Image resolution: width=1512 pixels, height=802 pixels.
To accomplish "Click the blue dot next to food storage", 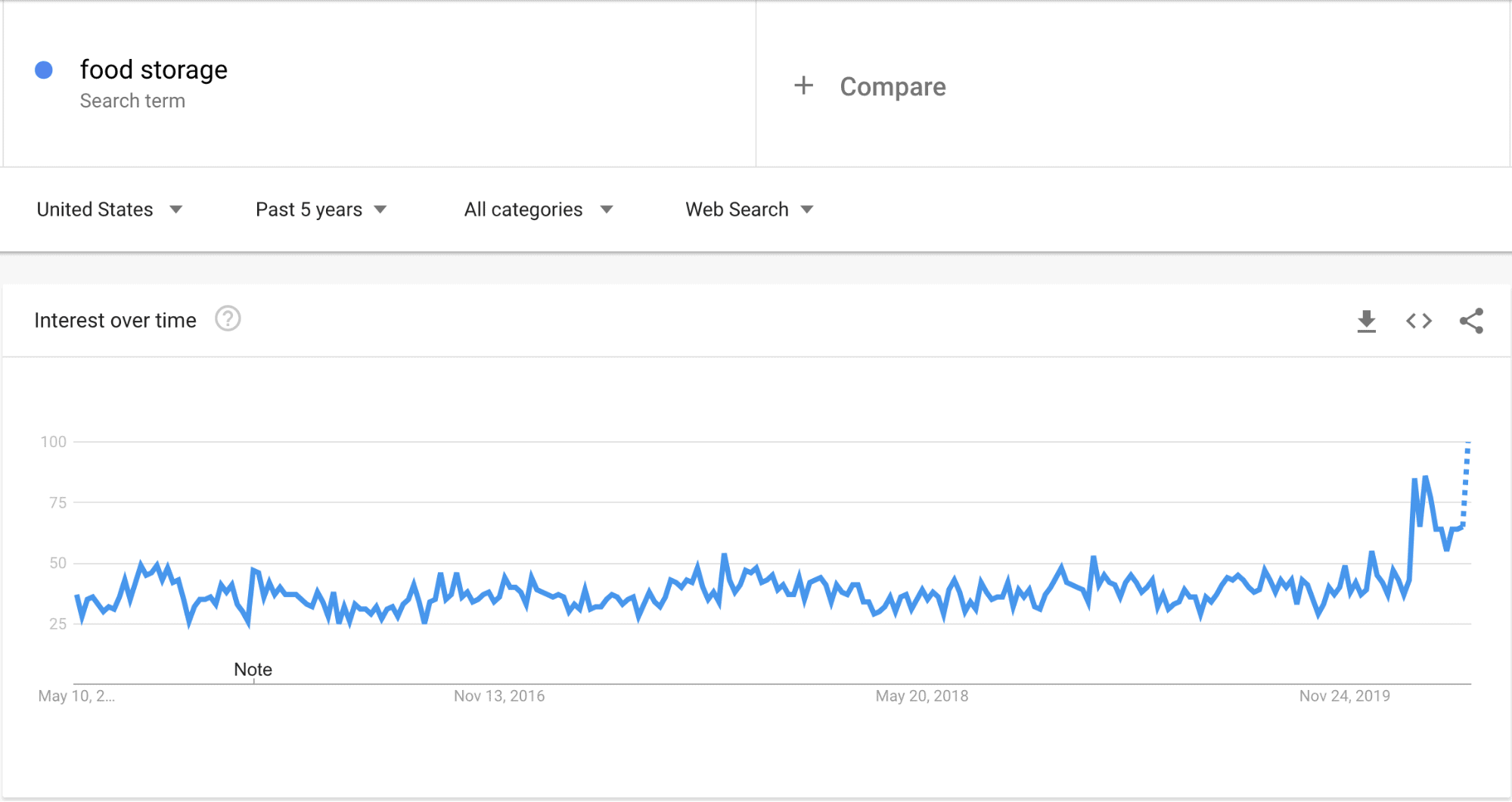I will coord(44,70).
